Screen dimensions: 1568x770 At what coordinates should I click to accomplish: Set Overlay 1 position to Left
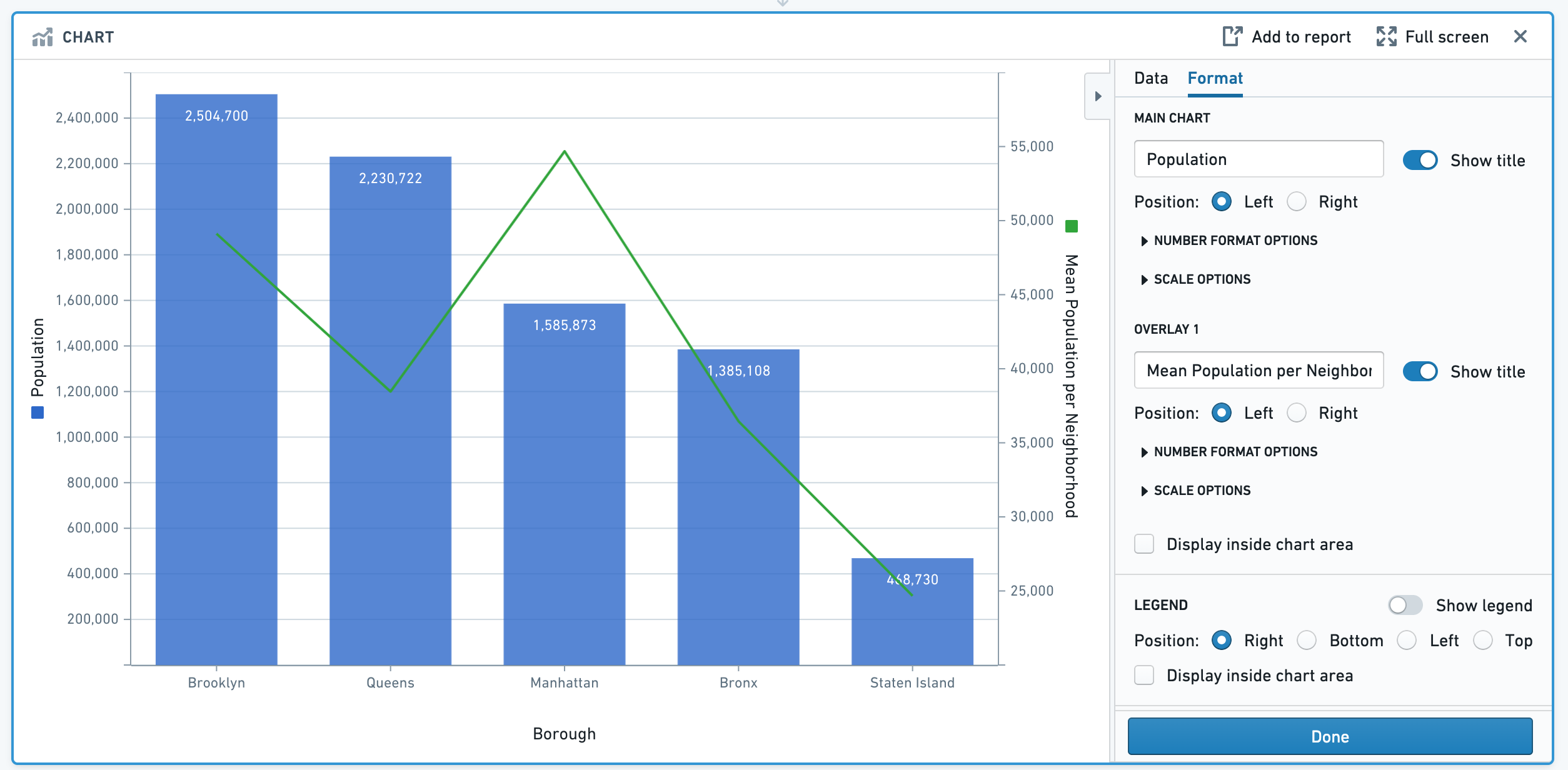(x=1221, y=413)
